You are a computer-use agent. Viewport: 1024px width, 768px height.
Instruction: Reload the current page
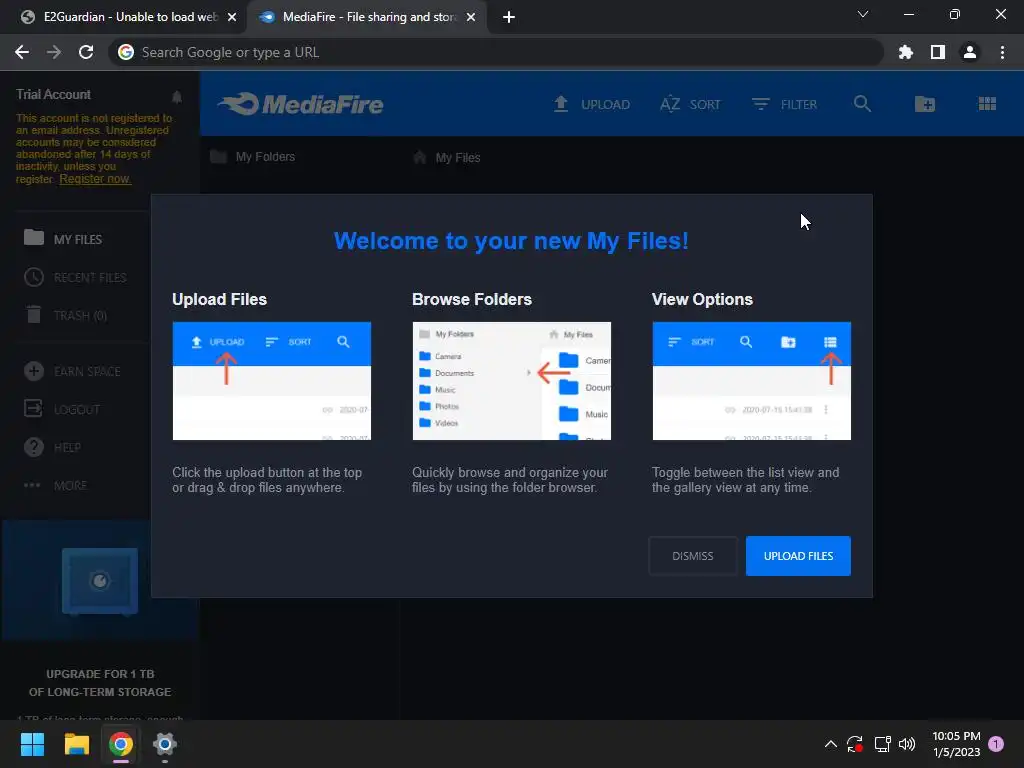pyautogui.click(x=86, y=52)
